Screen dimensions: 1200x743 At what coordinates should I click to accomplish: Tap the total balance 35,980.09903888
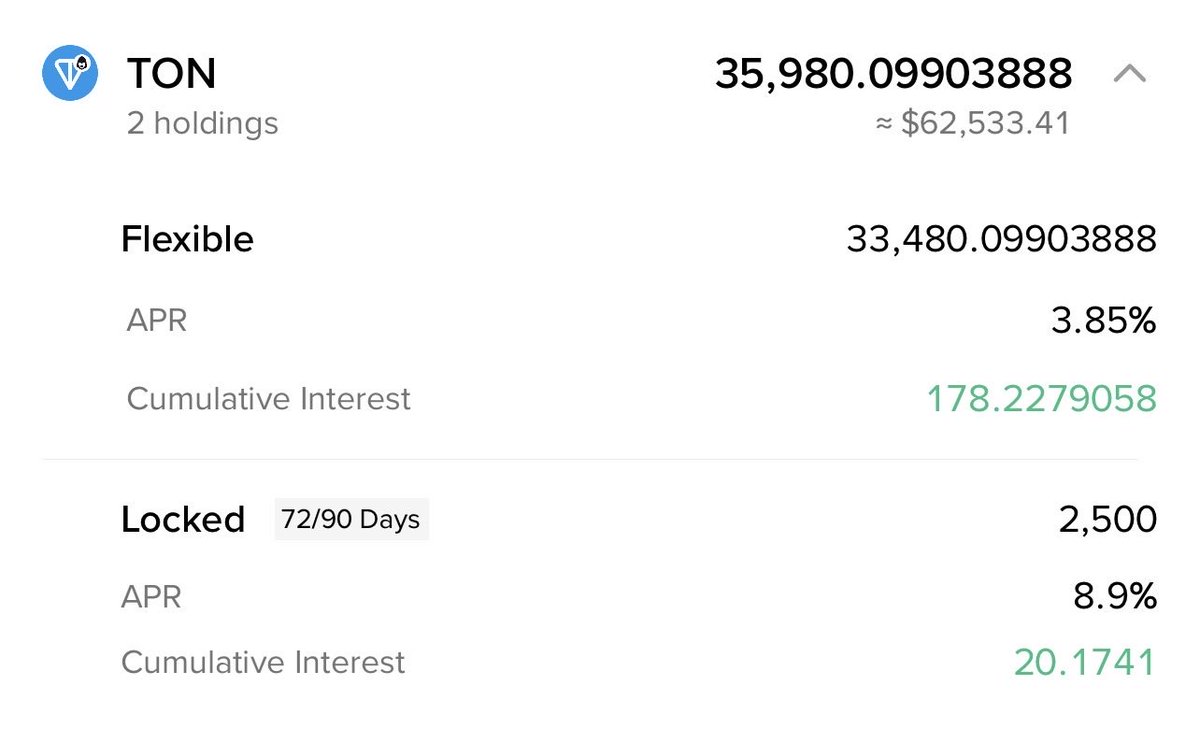894,74
